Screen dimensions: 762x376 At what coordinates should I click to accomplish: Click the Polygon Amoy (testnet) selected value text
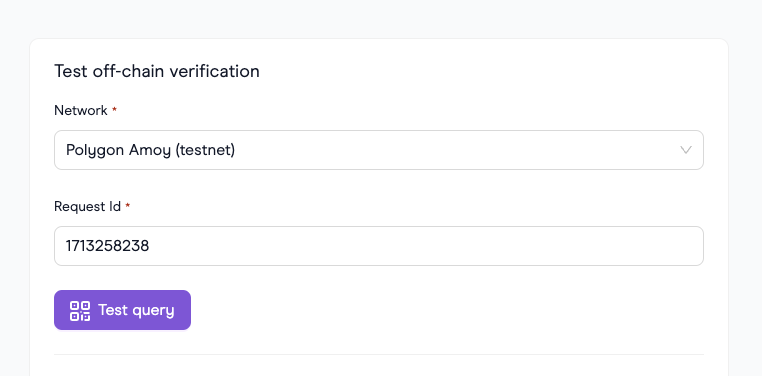[x=150, y=150]
